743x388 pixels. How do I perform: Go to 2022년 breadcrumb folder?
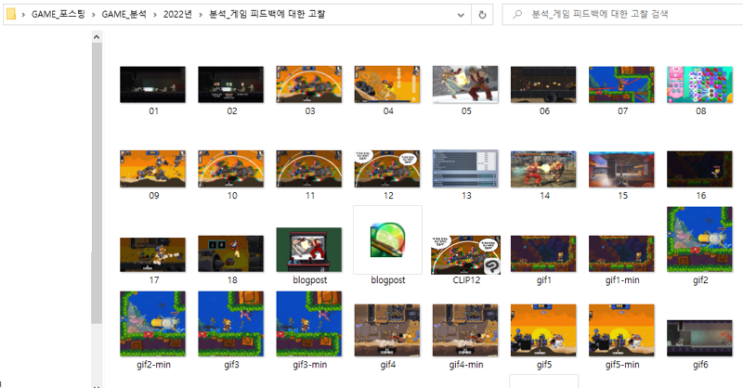tap(178, 14)
